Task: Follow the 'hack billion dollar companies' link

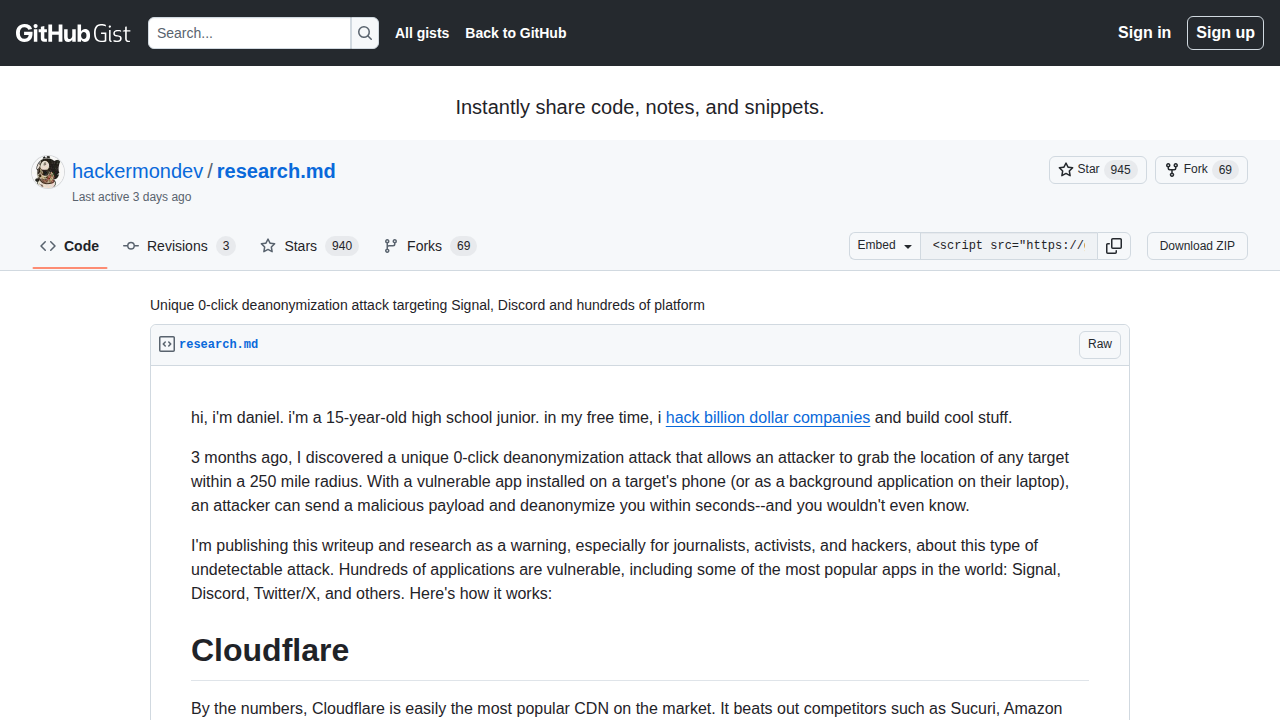Action: click(768, 418)
